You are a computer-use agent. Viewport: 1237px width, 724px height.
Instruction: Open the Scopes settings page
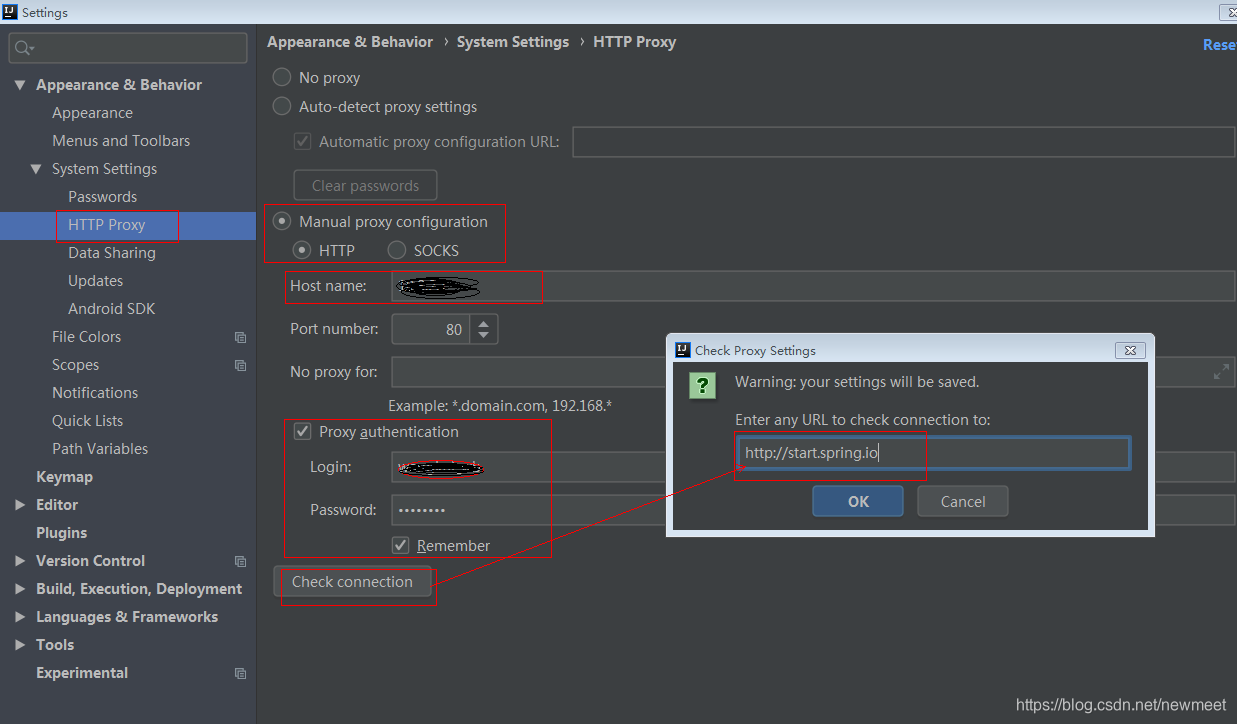[75, 365]
